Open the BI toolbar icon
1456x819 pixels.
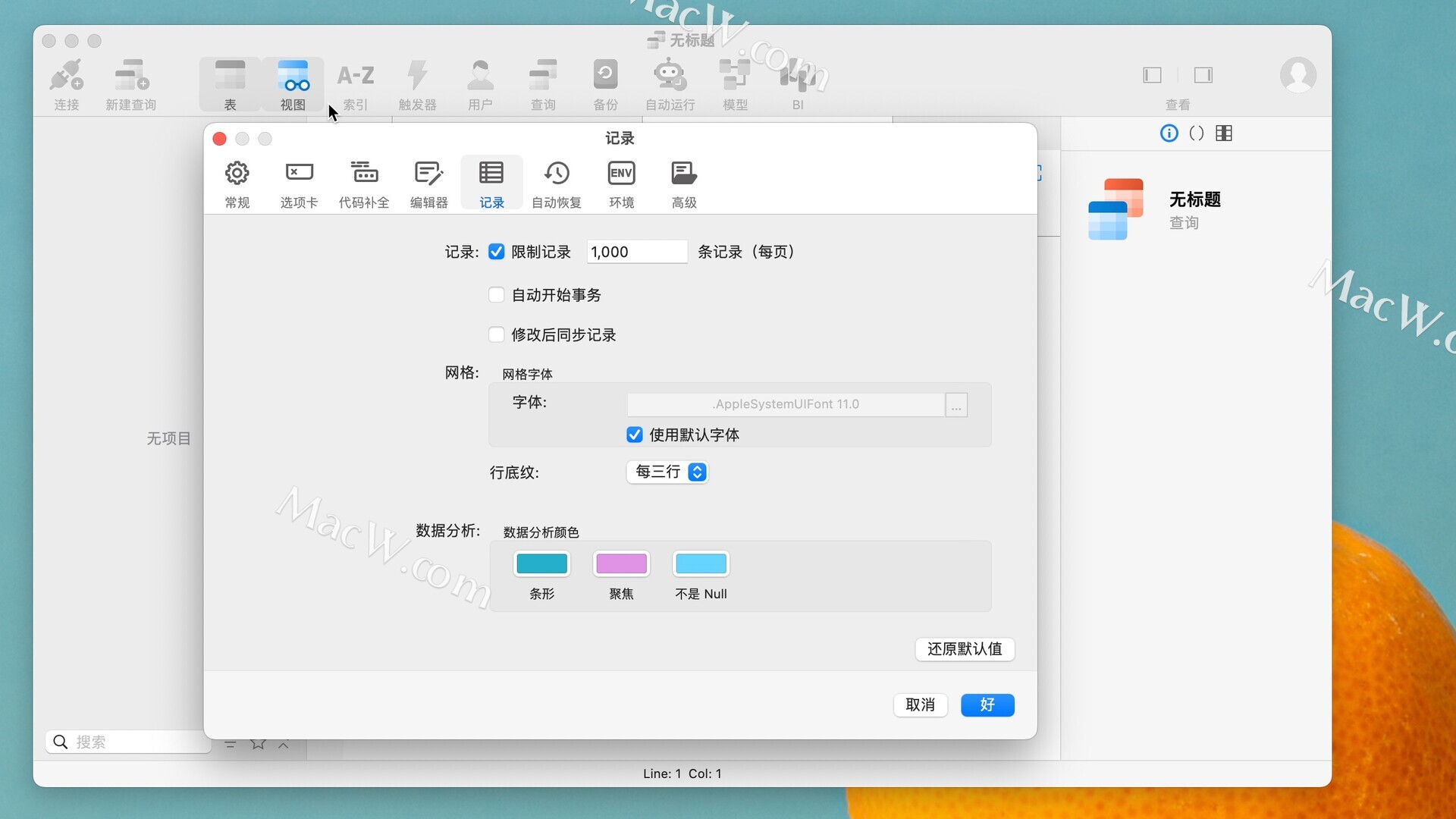[798, 84]
